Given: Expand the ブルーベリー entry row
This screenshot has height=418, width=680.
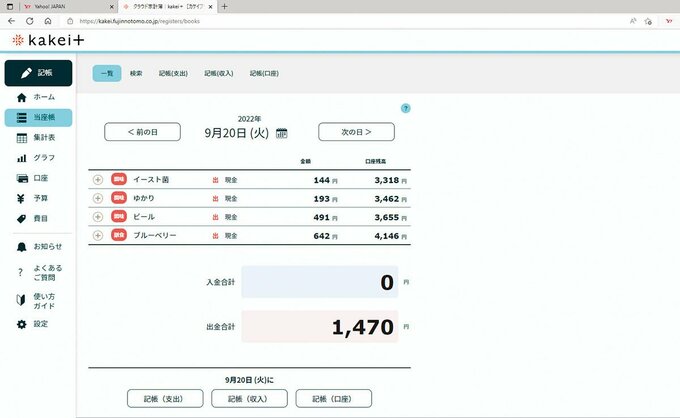Looking at the screenshot, I should (x=98, y=235).
